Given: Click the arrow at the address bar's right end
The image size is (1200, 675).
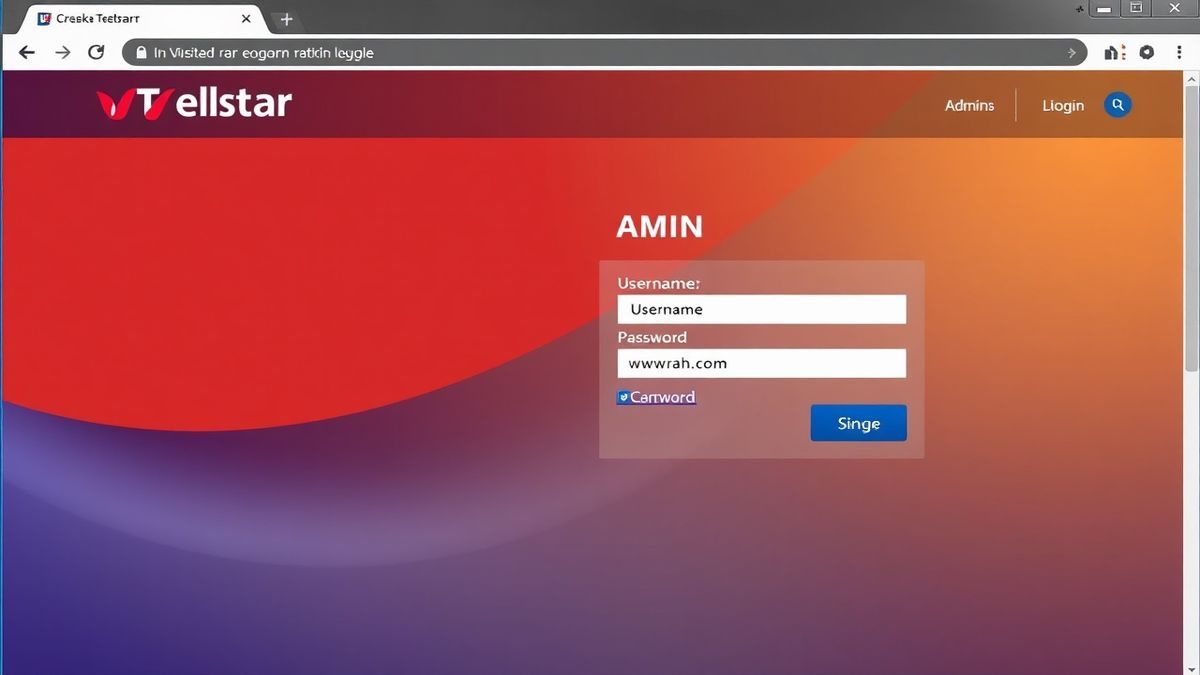Looking at the screenshot, I should (x=1072, y=52).
